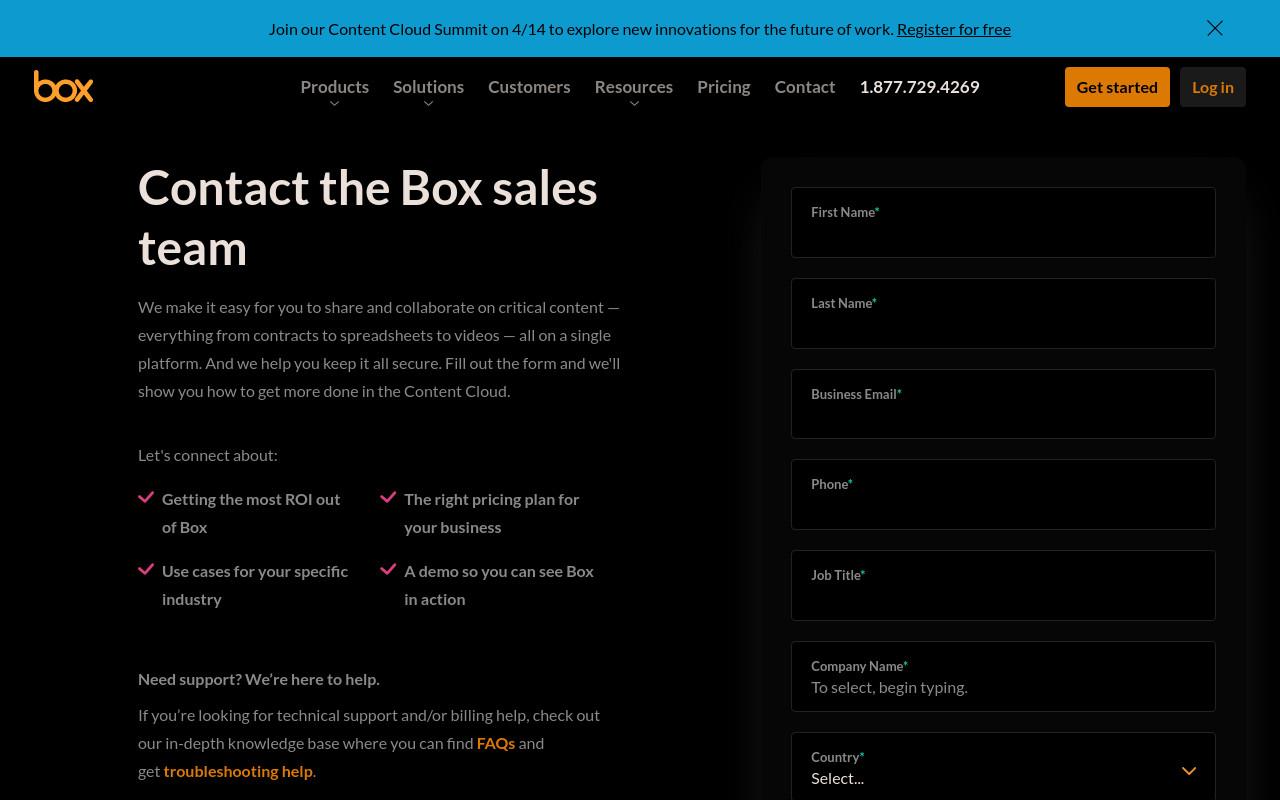
Task: Focus the Phone field
Action: tap(1003, 494)
